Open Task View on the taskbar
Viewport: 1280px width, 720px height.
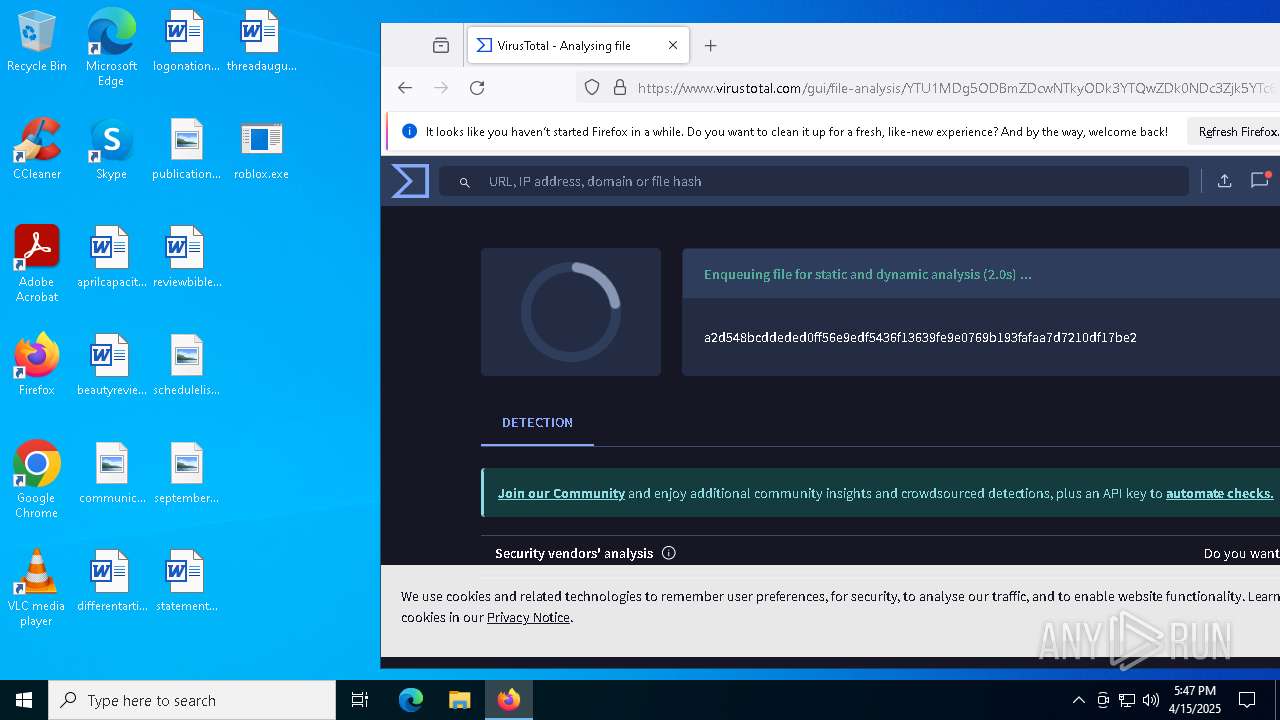[x=360, y=700]
